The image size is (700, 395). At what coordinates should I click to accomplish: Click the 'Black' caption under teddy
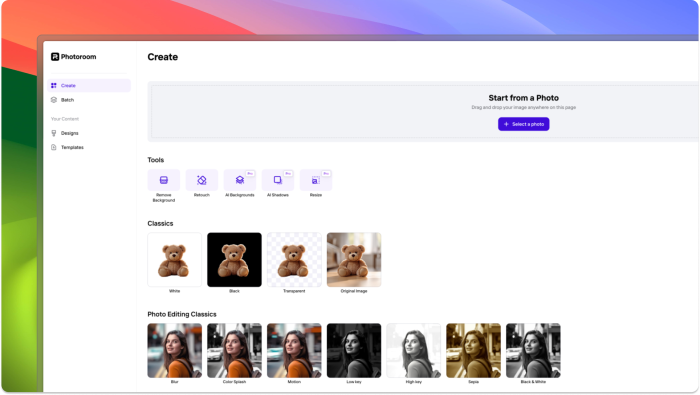pyautogui.click(x=234, y=291)
